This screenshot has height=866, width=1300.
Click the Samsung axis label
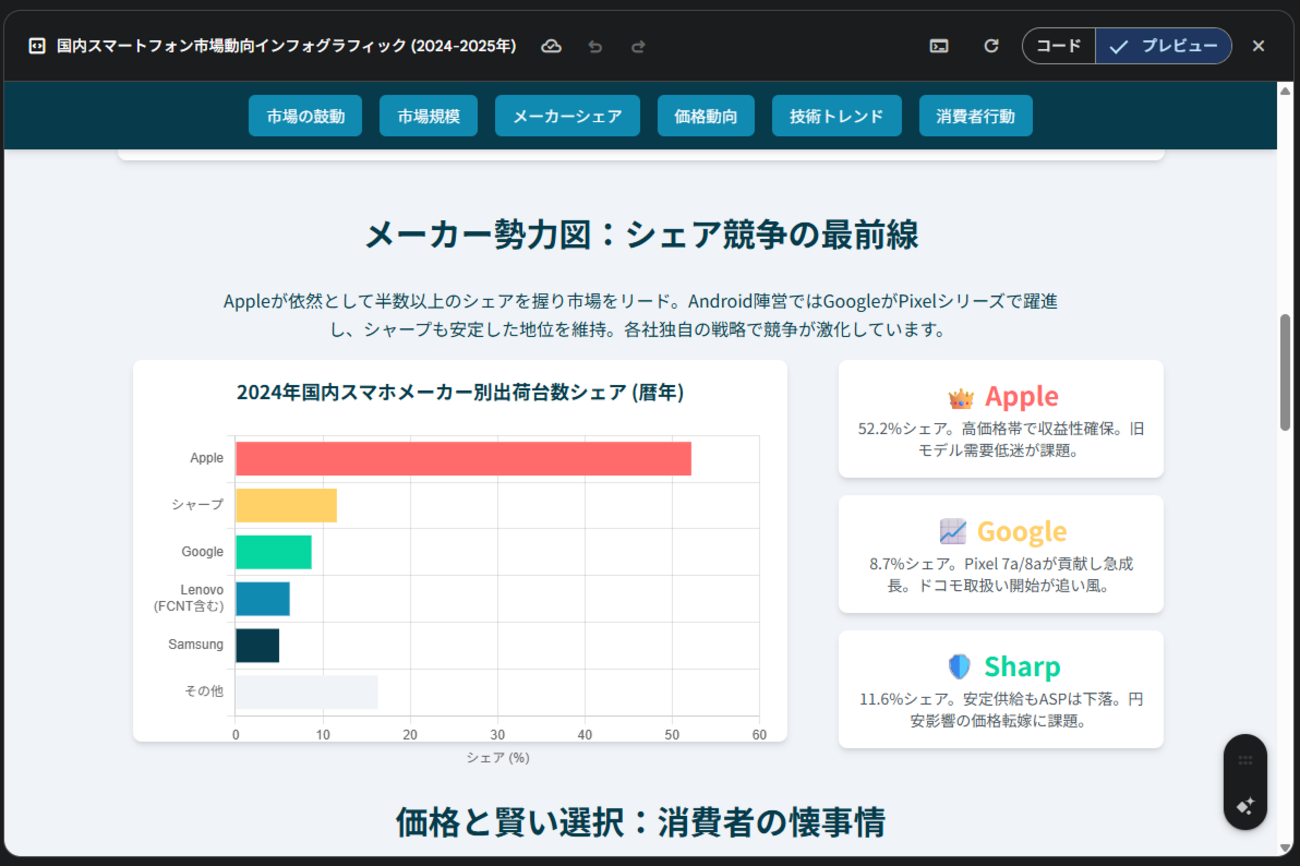196,645
